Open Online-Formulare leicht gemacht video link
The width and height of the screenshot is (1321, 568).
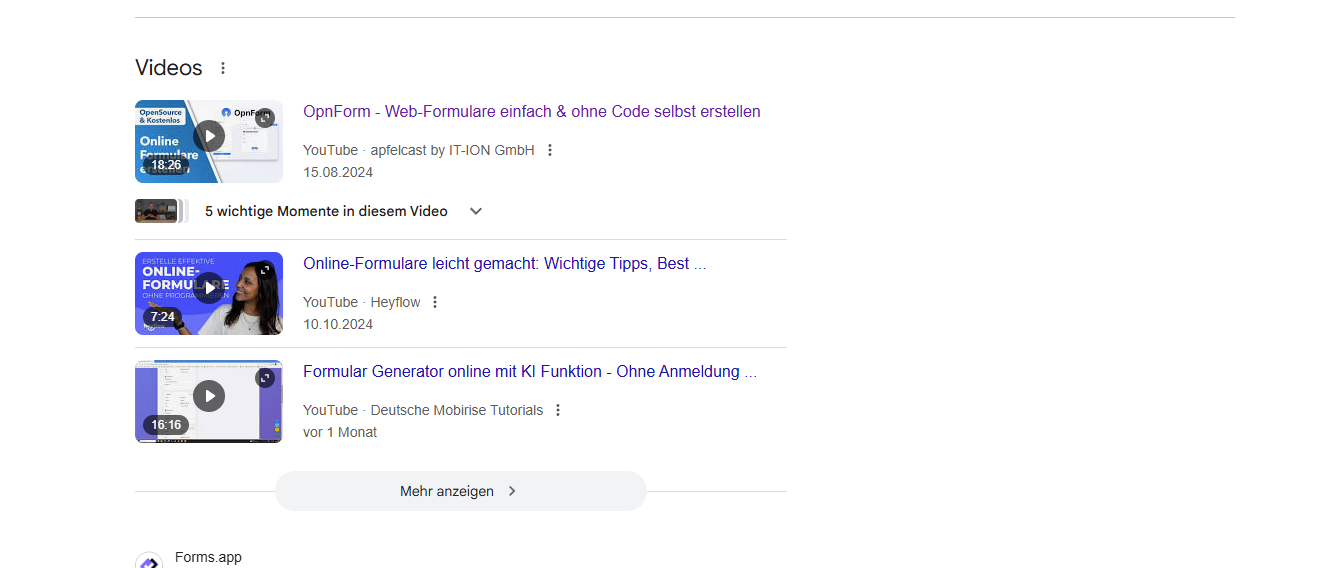point(504,264)
